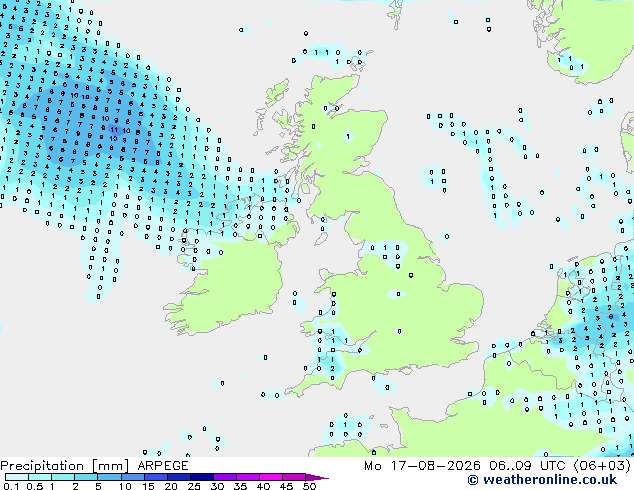Click the 'Mo 17-08-2026' forecast date

(x=422, y=466)
